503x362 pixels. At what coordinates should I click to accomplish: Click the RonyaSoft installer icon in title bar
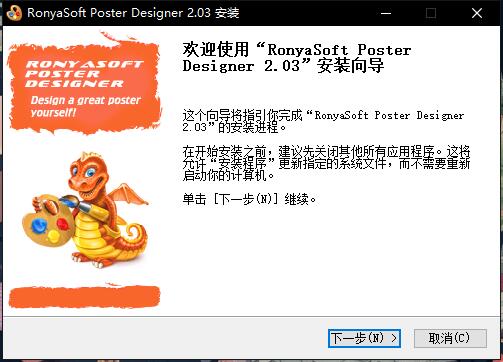point(14,13)
